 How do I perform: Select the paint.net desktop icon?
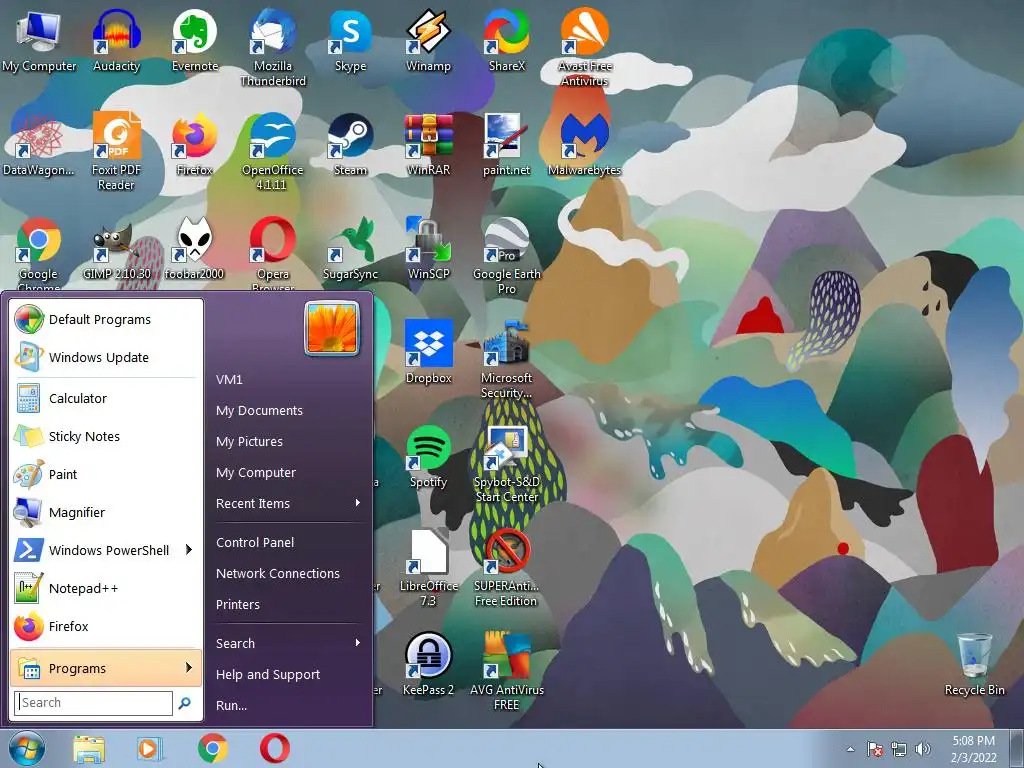coord(507,144)
